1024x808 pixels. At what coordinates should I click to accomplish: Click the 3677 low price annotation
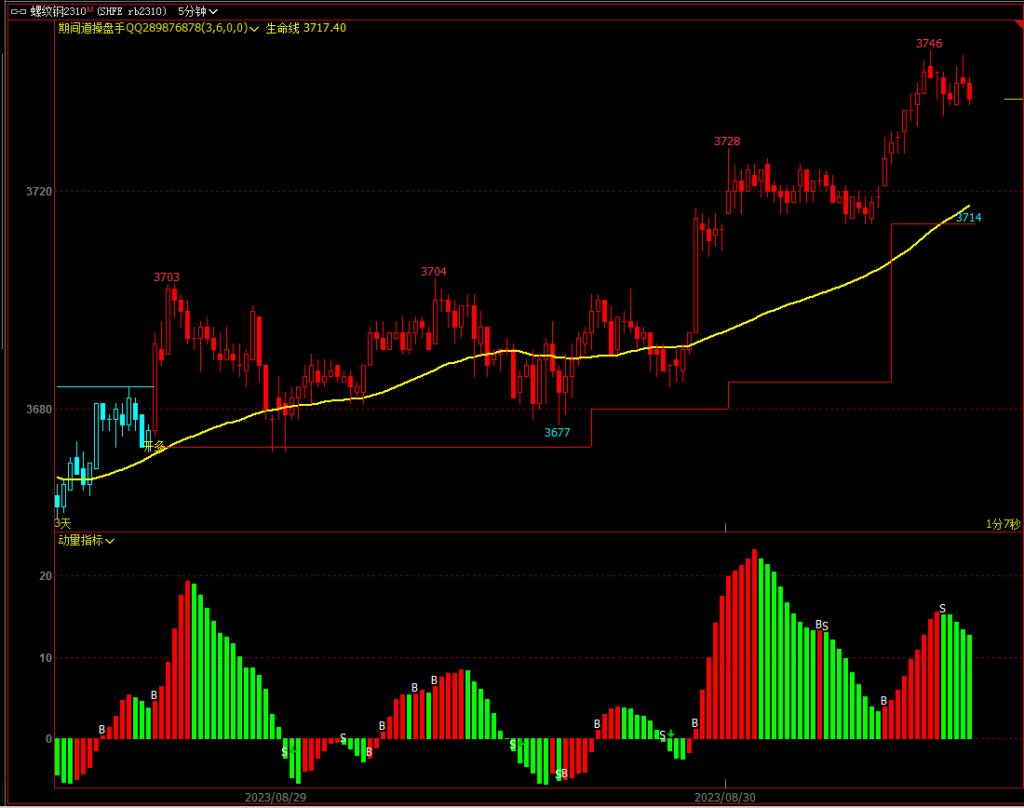[557, 433]
